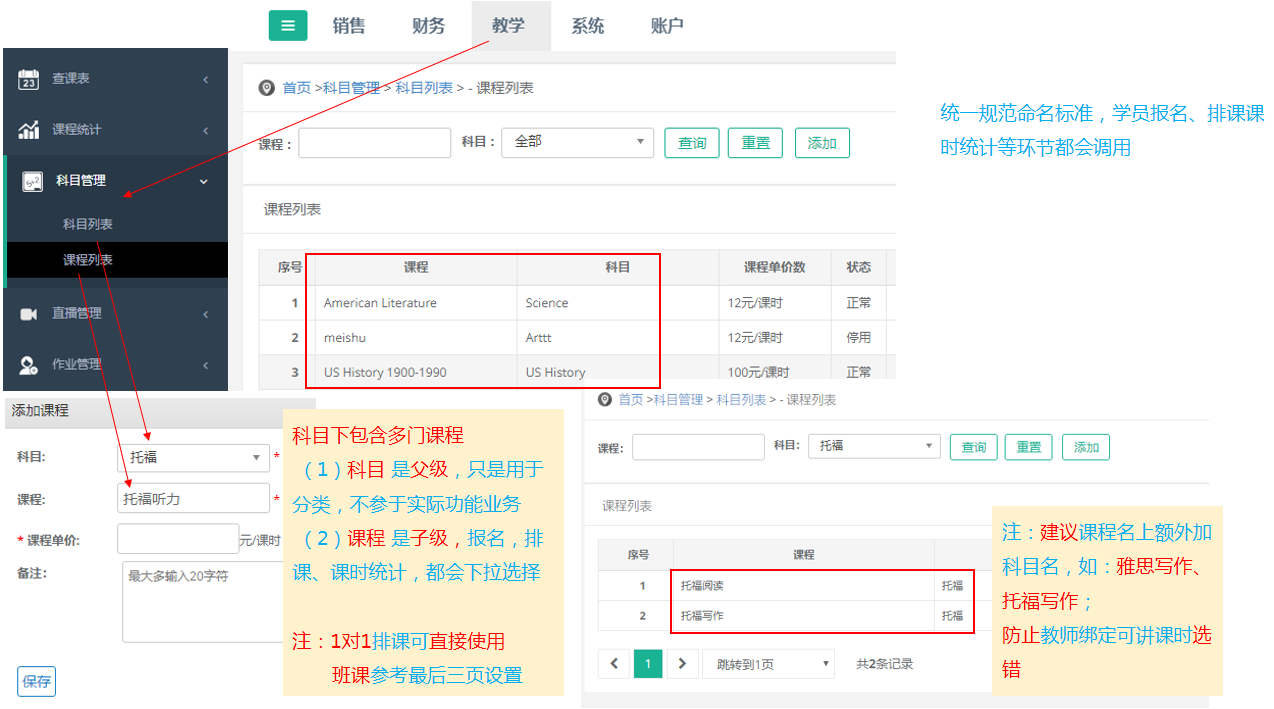This screenshot has height=709, width=1274.
Task: Focus 课程 search field beside 托福 filter
Action: pos(698,447)
